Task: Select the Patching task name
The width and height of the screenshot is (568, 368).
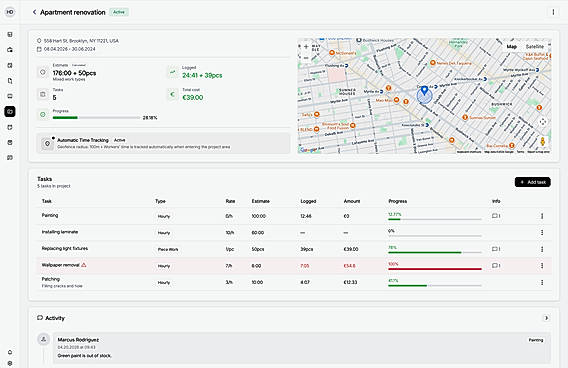Action: click(x=51, y=279)
